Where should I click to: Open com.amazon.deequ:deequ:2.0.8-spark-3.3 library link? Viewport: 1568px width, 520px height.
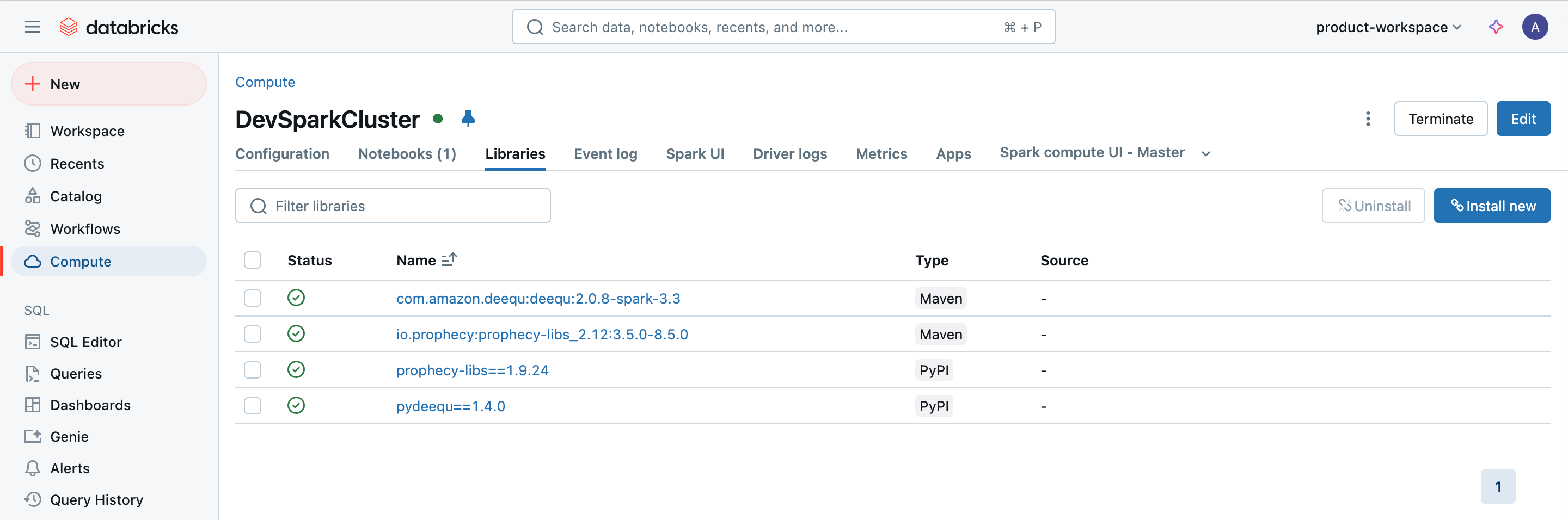pyautogui.click(x=538, y=298)
